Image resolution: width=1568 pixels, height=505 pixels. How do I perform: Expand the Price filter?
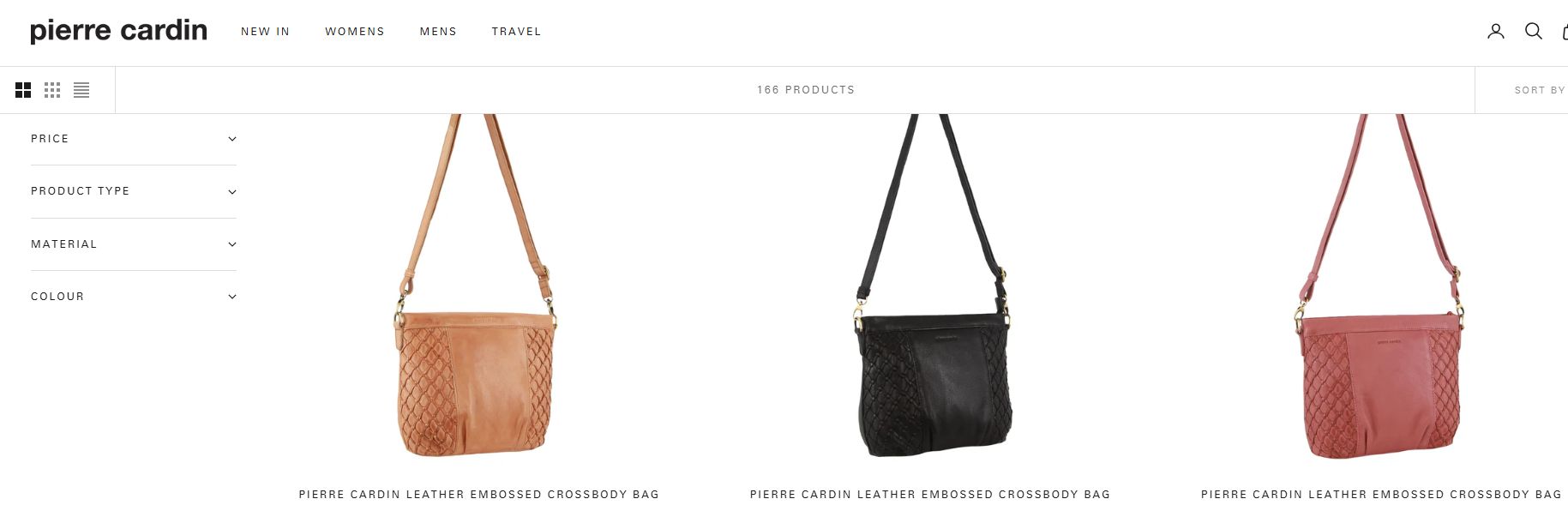pos(133,139)
